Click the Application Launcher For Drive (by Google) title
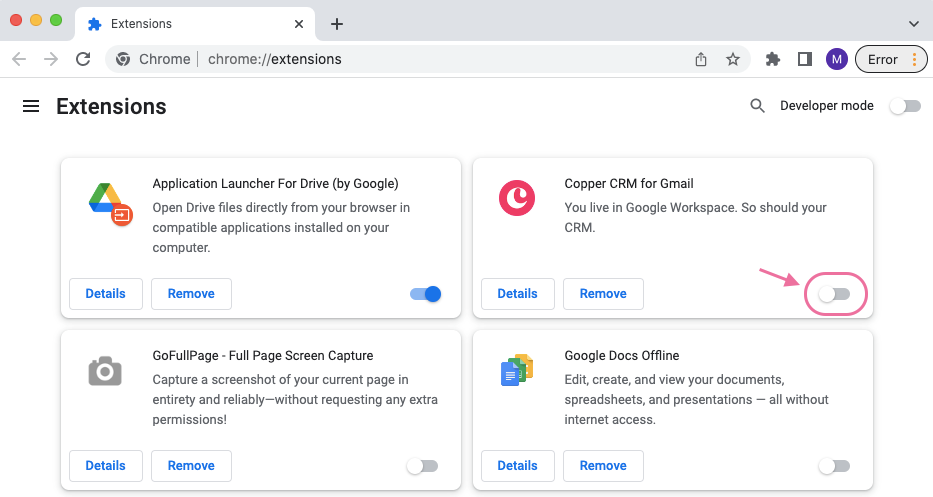 click(275, 183)
